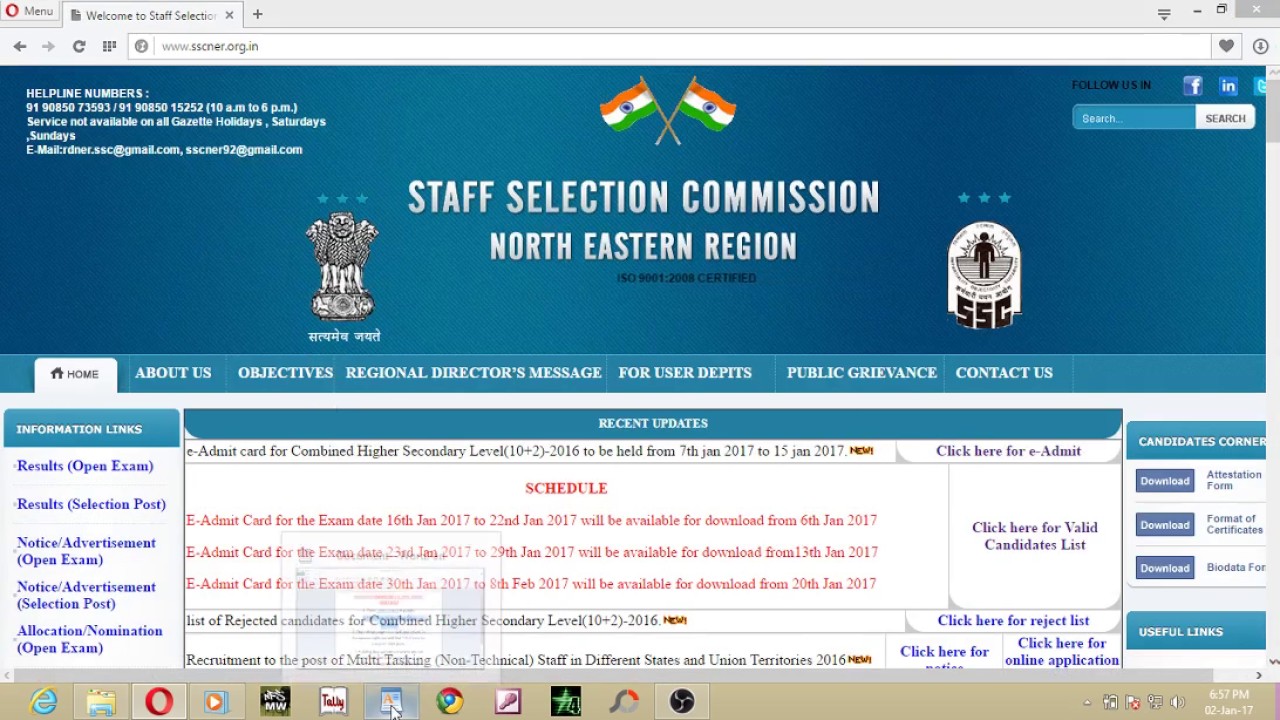This screenshot has width=1280, height=720.
Task: Open the Opera Menu button
Action: pyautogui.click(x=28, y=11)
